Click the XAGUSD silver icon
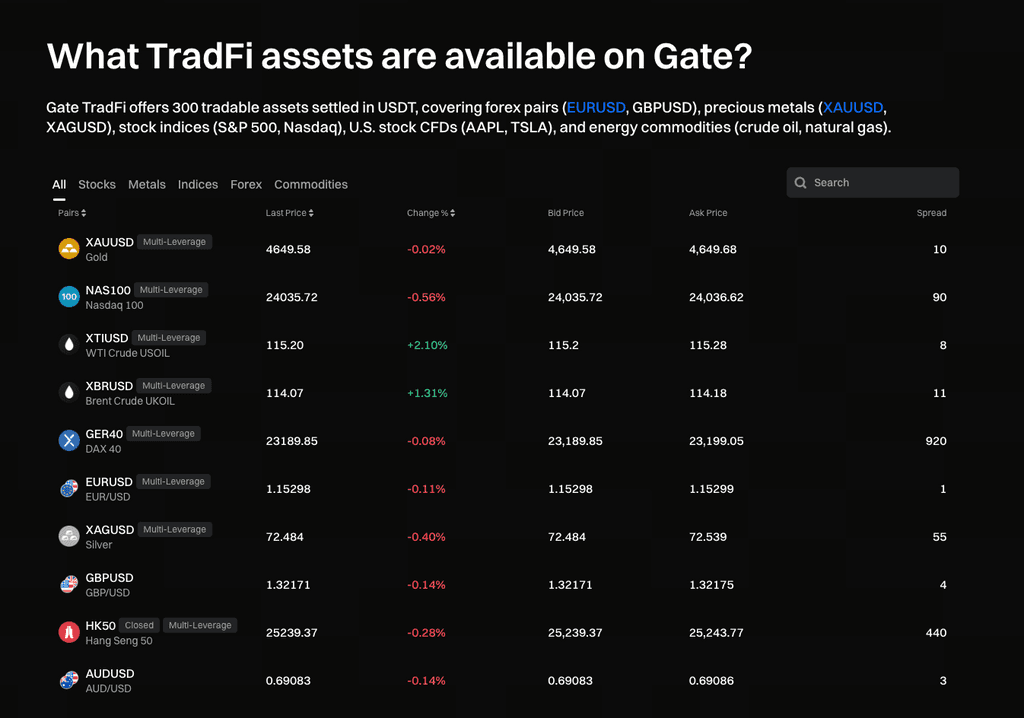The height and width of the screenshot is (718, 1024). pos(69,537)
